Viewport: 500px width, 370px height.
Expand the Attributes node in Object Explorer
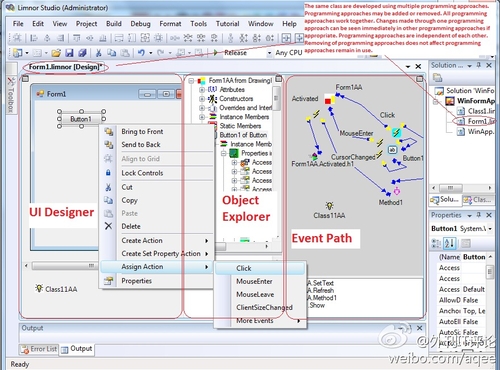(202, 90)
